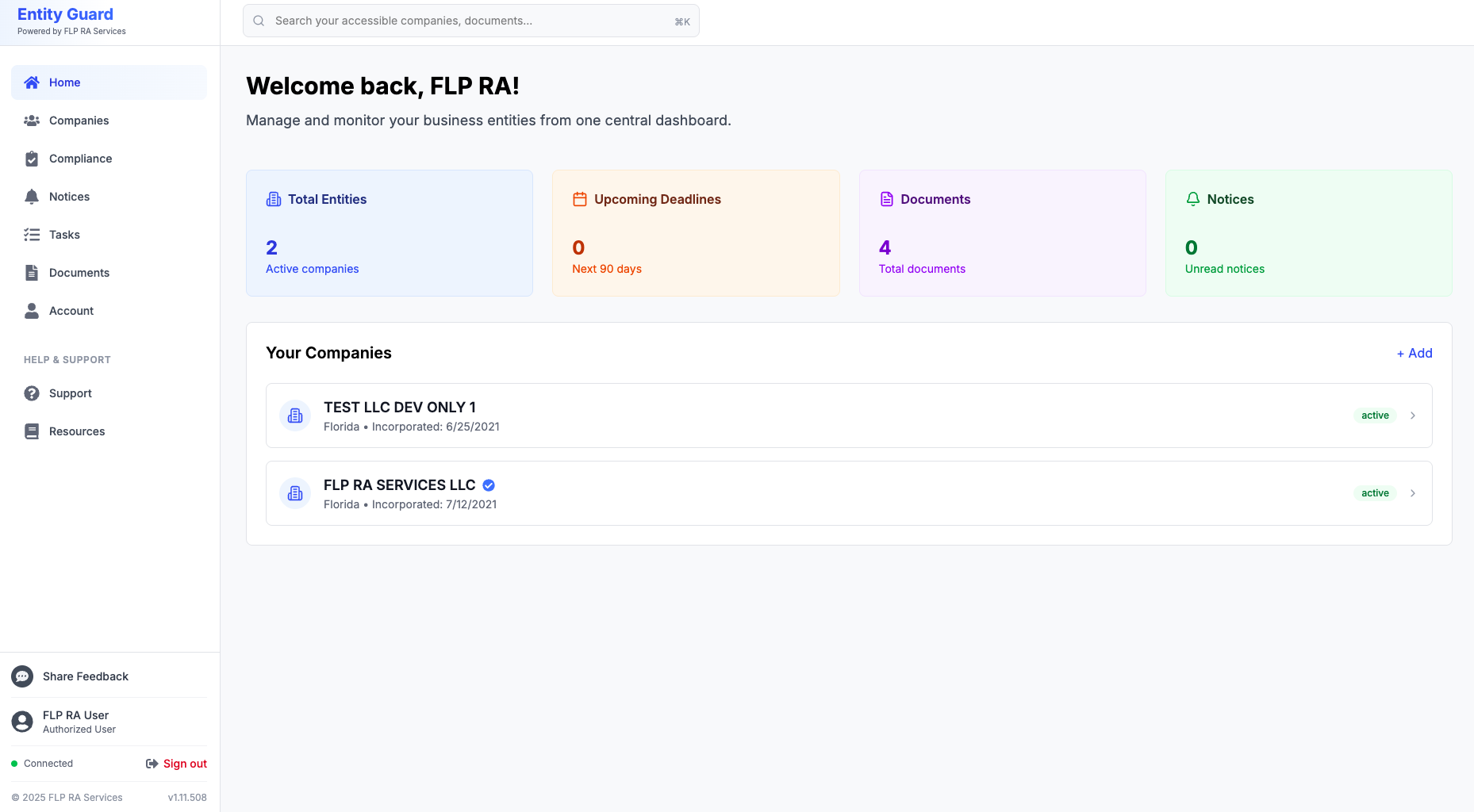Click the Notices card bell icon
1474x812 pixels.
pyautogui.click(x=1193, y=199)
